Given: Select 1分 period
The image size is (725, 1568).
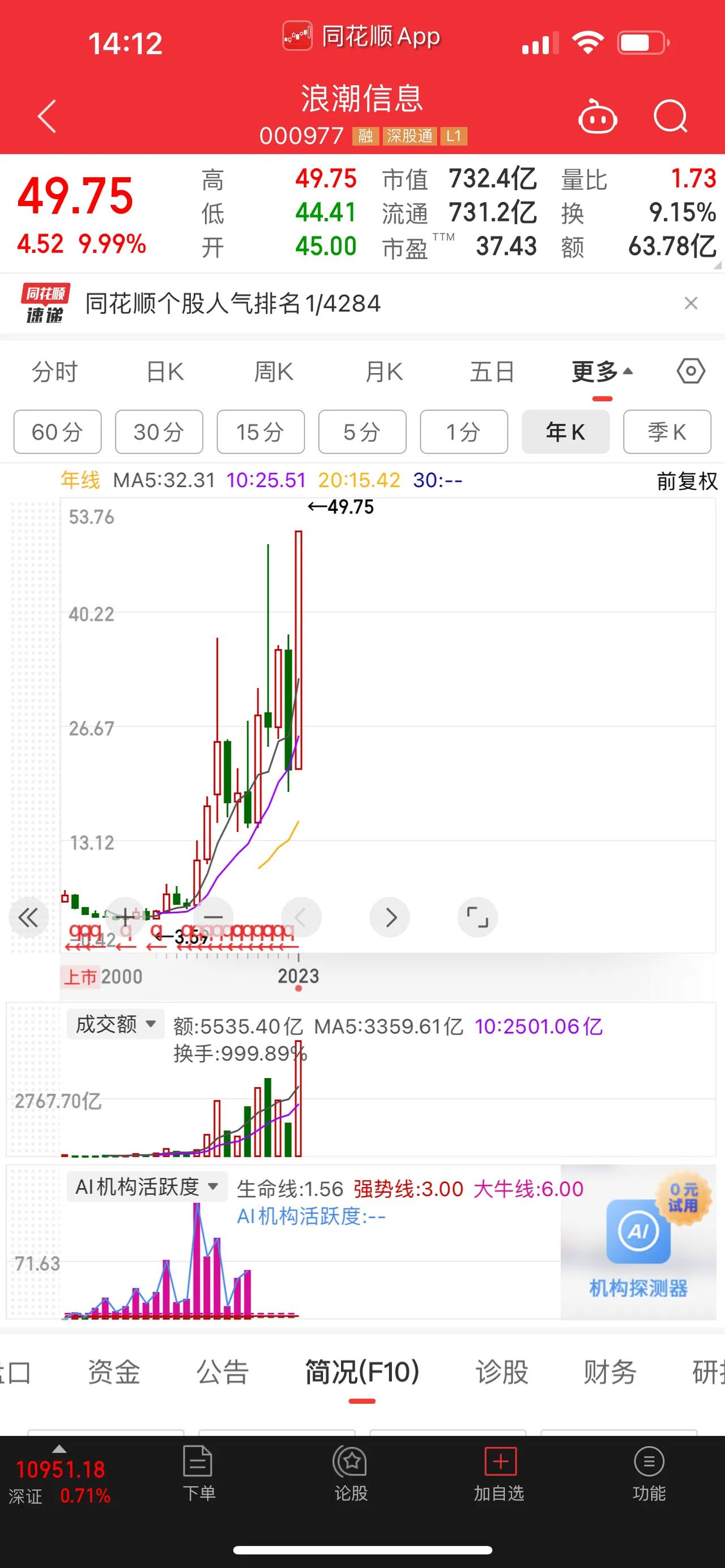Looking at the screenshot, I should 464,431.
